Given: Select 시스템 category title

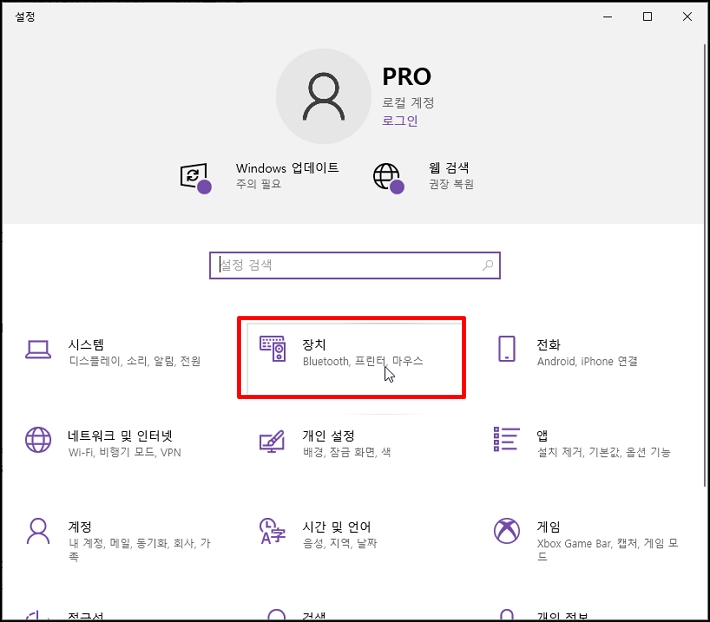Looking at the screenshot, I should (86, 344).
